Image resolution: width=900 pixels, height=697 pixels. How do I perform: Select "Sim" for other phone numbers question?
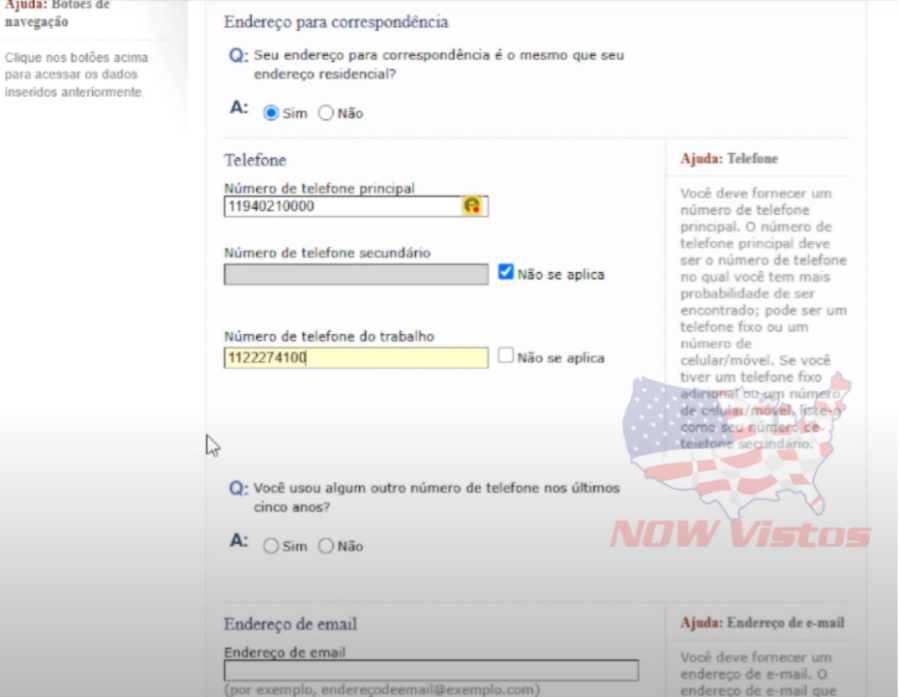[269, 546]
